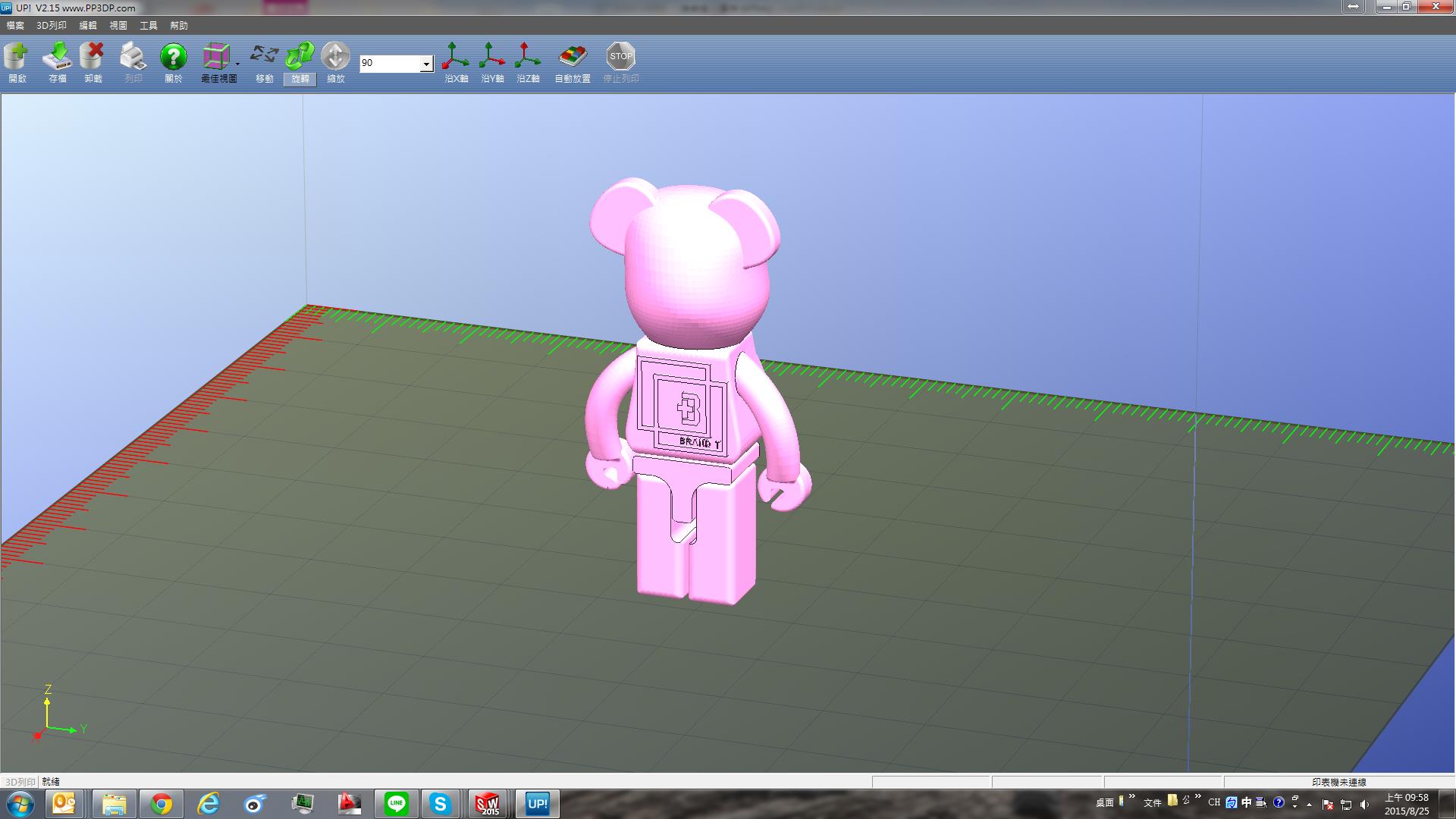Click the value field showing 90

click(390, 63)
